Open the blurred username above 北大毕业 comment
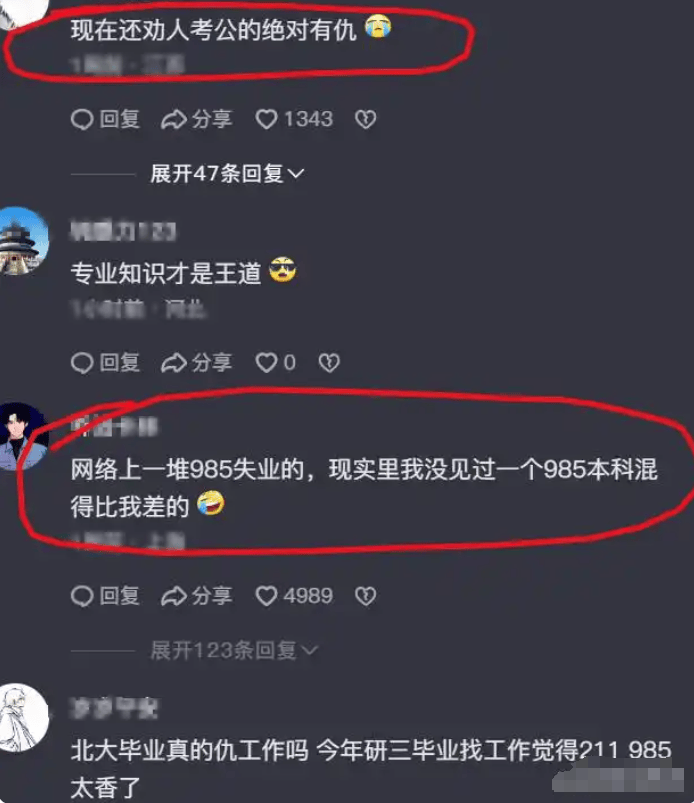694x803 pixels. pos(114,708)
